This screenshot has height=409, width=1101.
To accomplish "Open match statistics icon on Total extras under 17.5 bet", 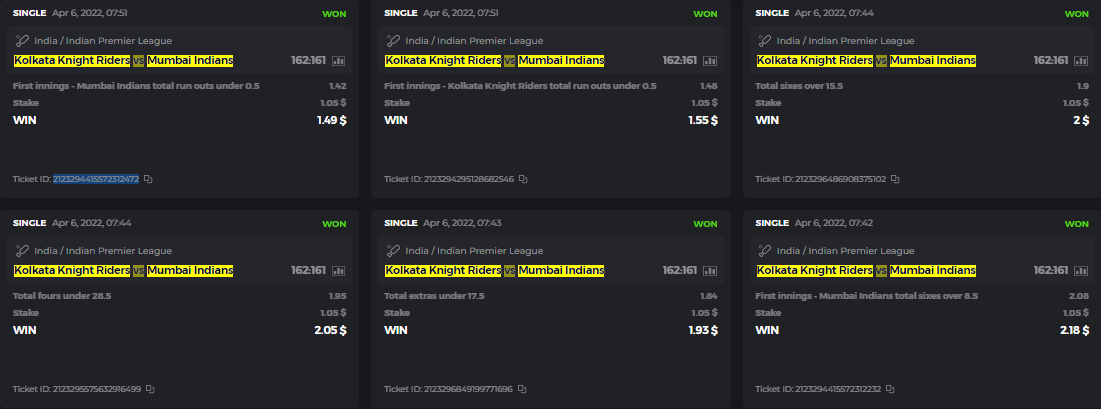I will click(709, 271).
